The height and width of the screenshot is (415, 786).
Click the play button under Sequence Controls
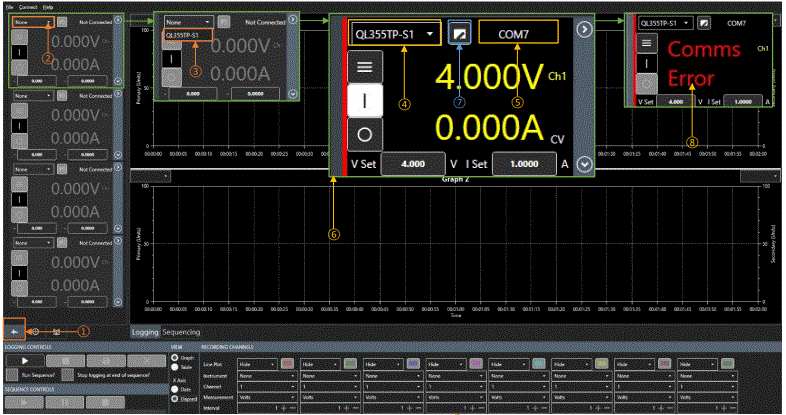[25, 402]
